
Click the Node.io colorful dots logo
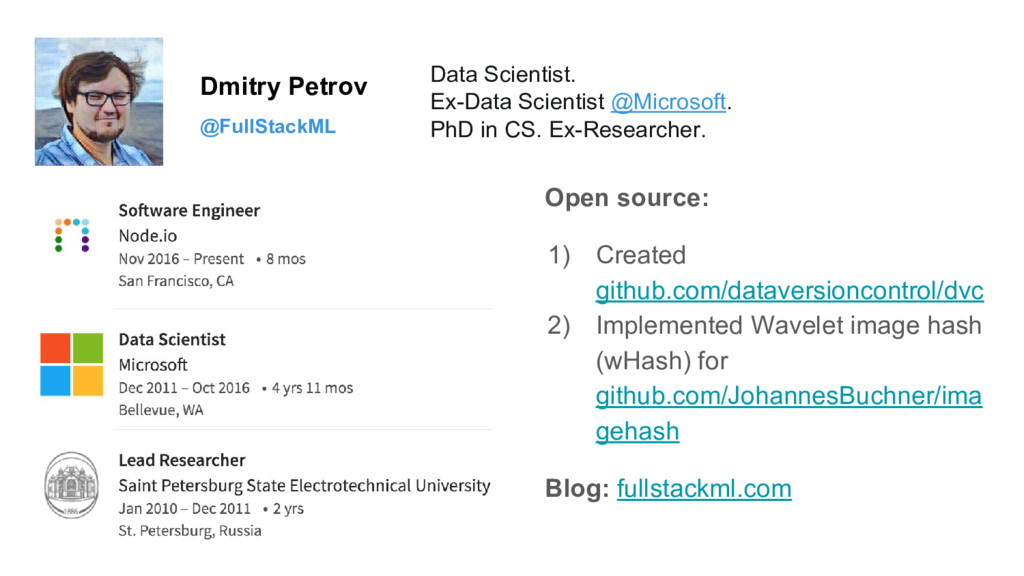[72, 235]
